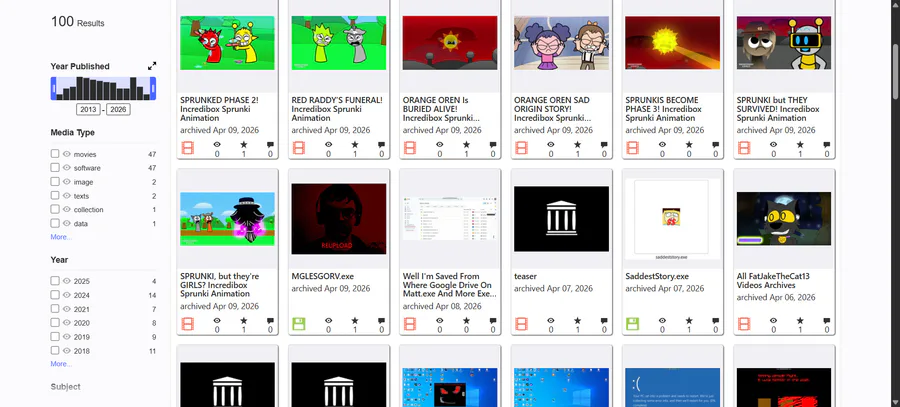
Task: Click the movie icon on SPRUNKI but they're GIRLS card
Action: pyautogui.click(x=187, y=324)
